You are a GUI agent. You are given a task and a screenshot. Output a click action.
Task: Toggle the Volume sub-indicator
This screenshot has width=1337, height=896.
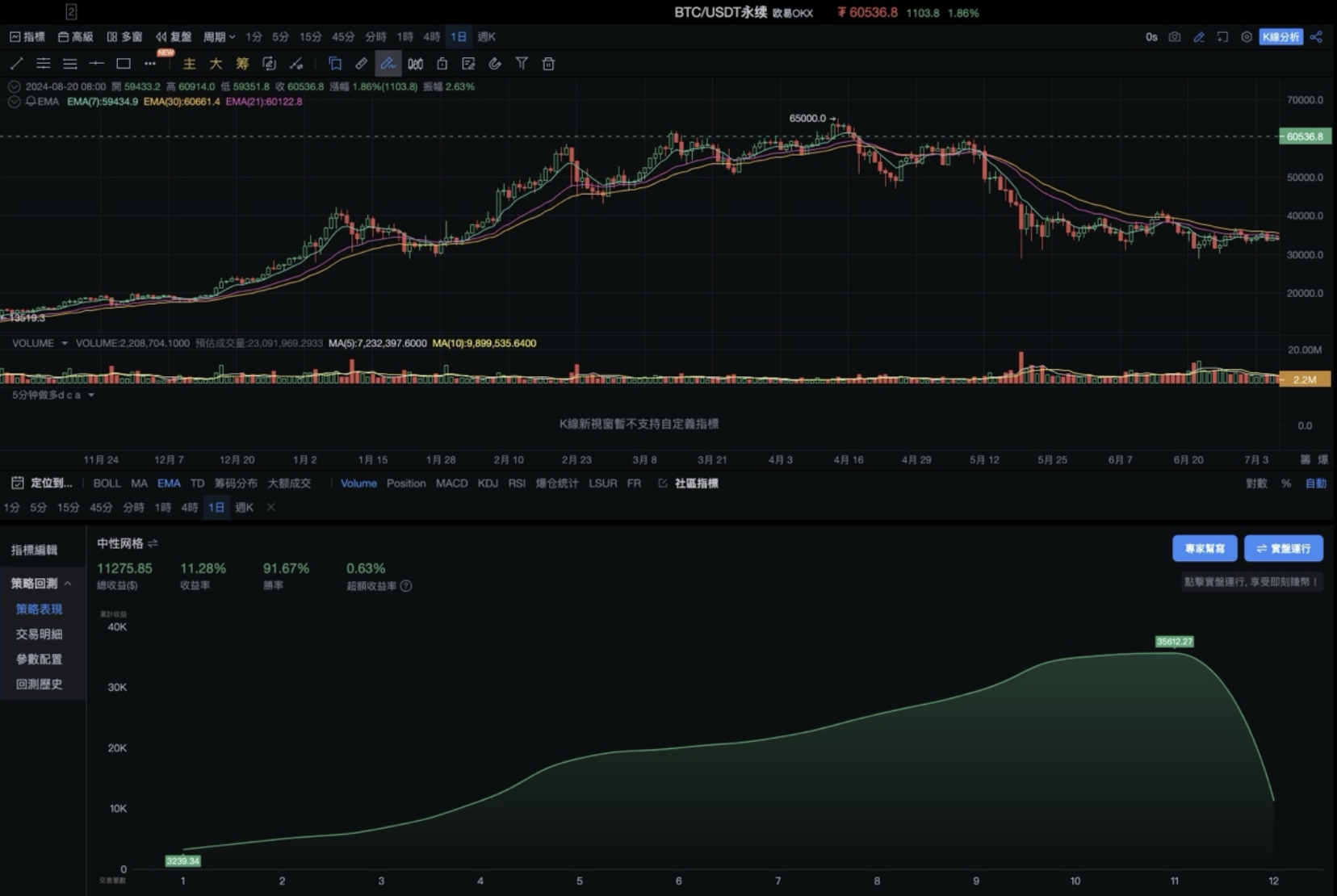click(358, 484)
